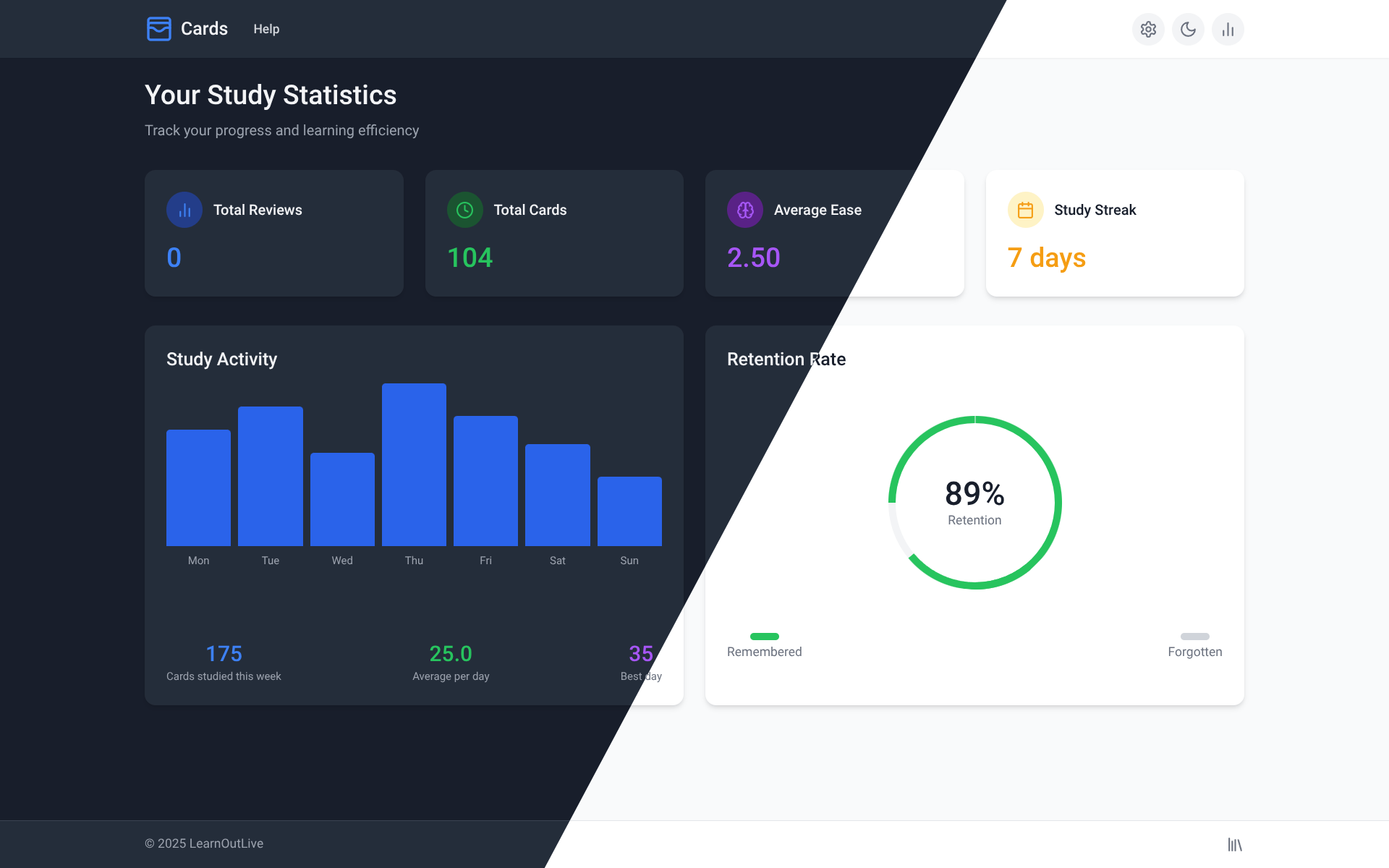The width and height of the screenshot is (1389, 868).
Task: Click the Monday bar in the chart
Action: pos(198,488)
